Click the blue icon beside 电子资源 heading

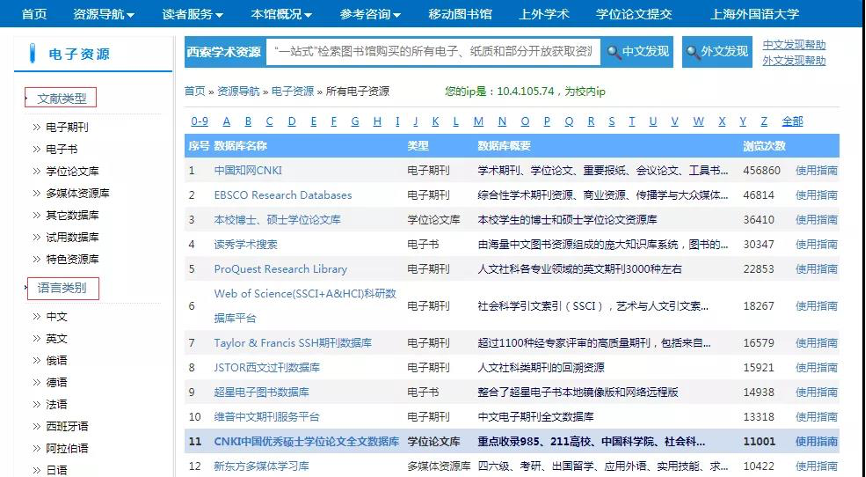coord(33,54)
